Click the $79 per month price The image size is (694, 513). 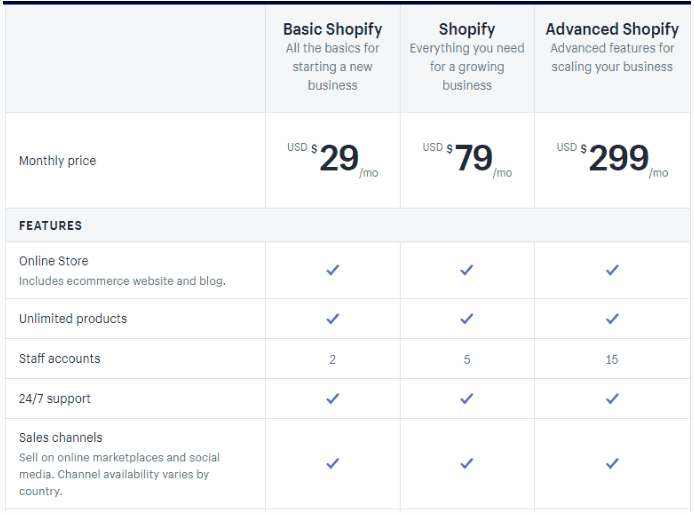click(473, 158)
